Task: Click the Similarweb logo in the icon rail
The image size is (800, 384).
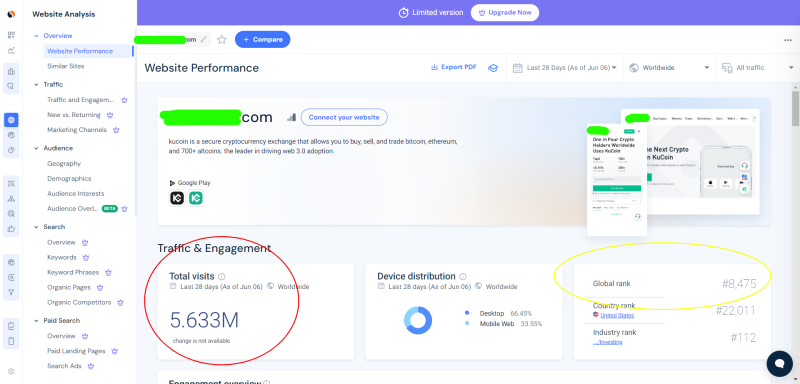Action: pos(11,14)
